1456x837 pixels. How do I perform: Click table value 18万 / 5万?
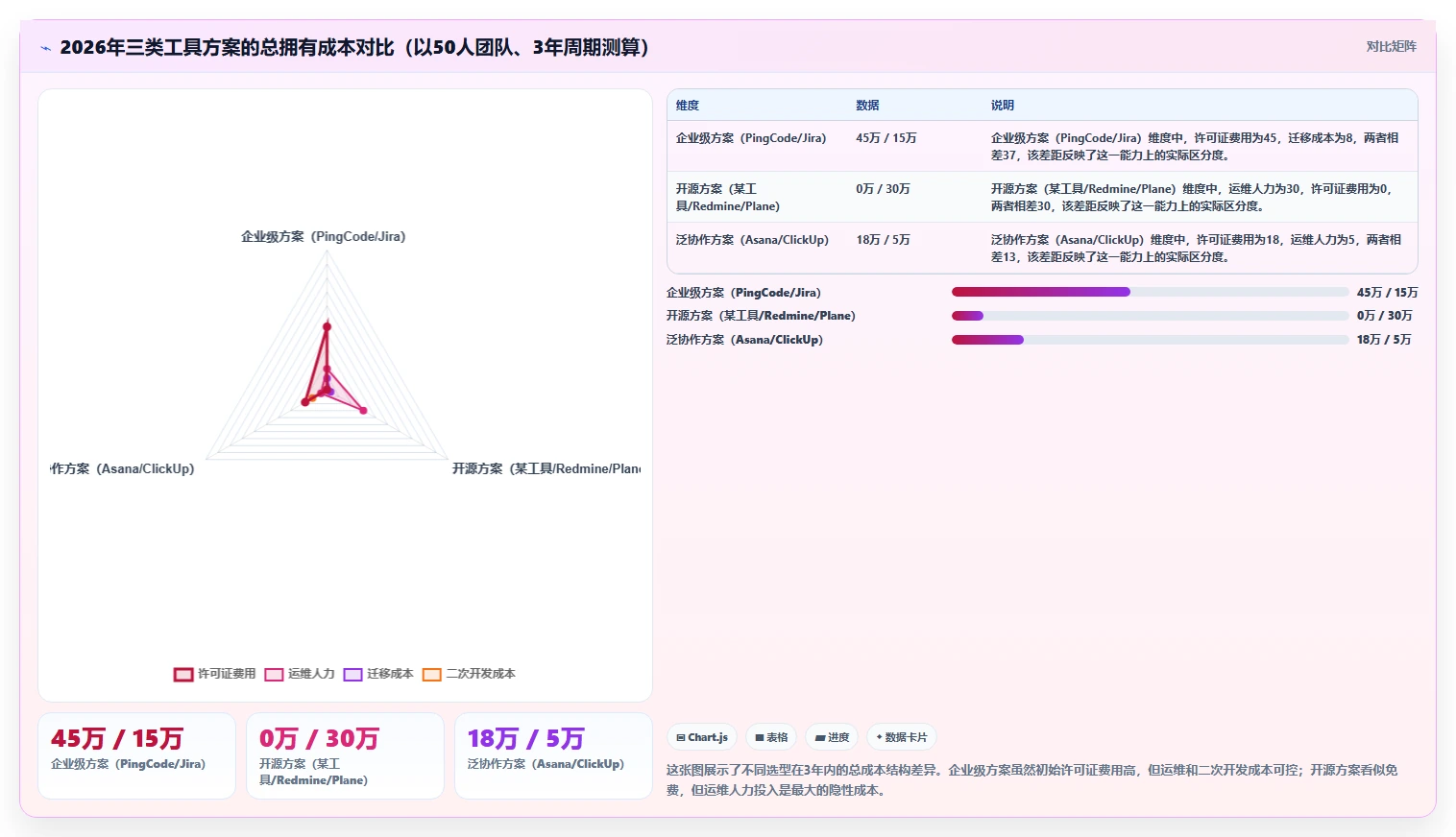[883, 240]
